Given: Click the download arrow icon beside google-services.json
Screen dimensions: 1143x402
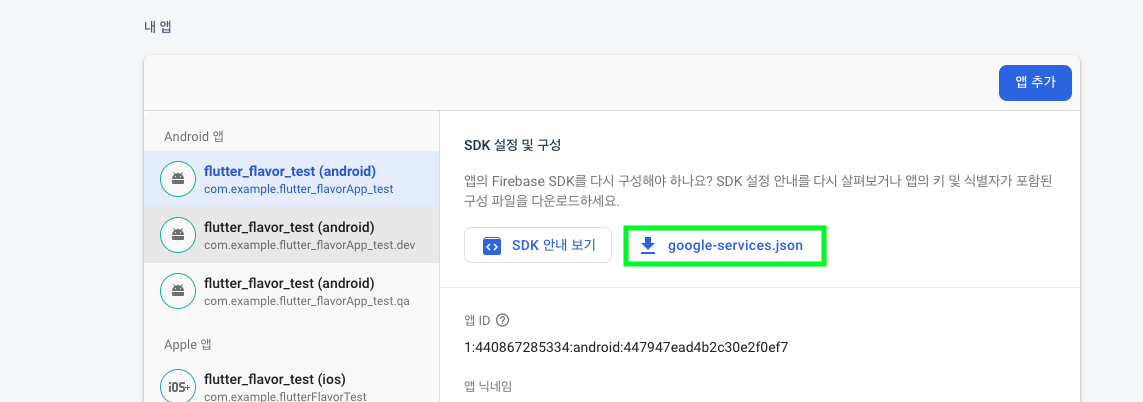Looking at the screenshot, I should pos(647,246).
